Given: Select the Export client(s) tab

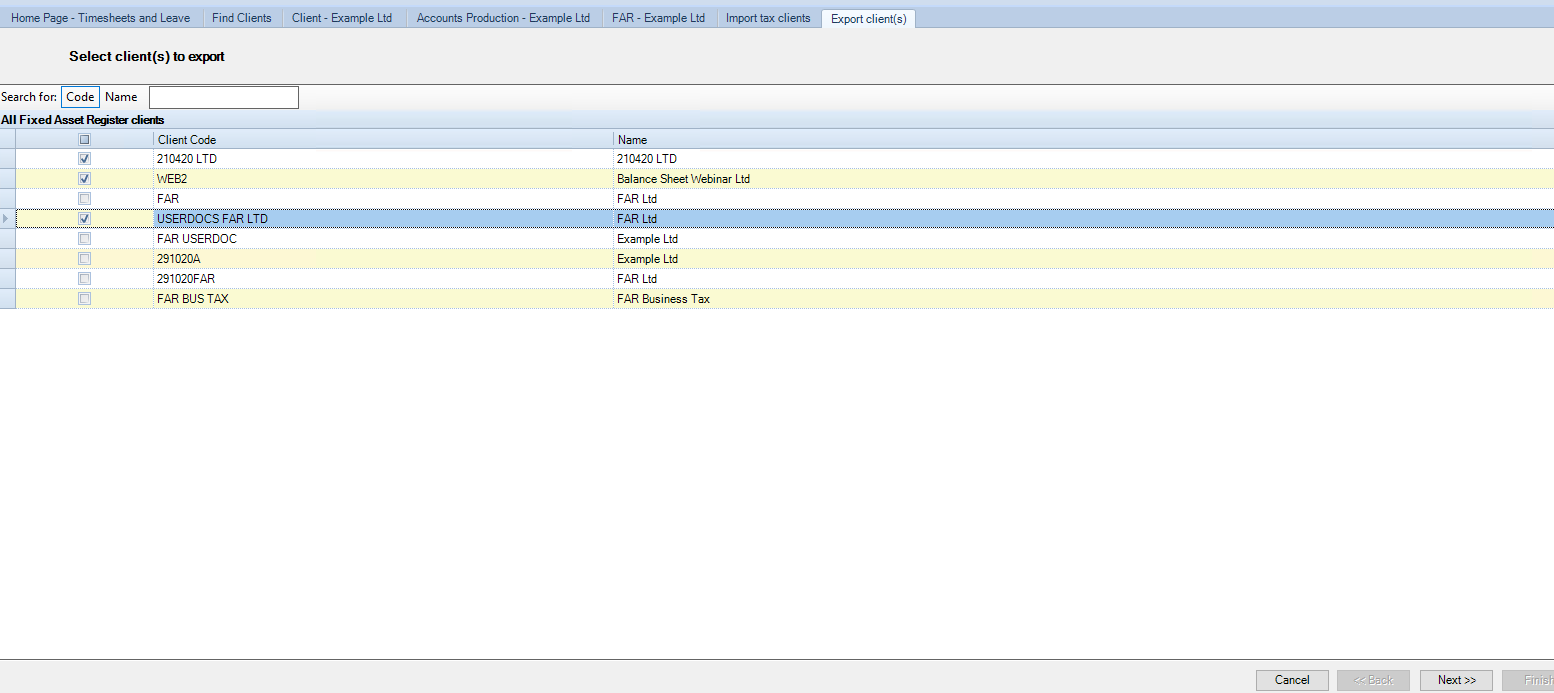Looking at the screenshot, I should 869,19.
